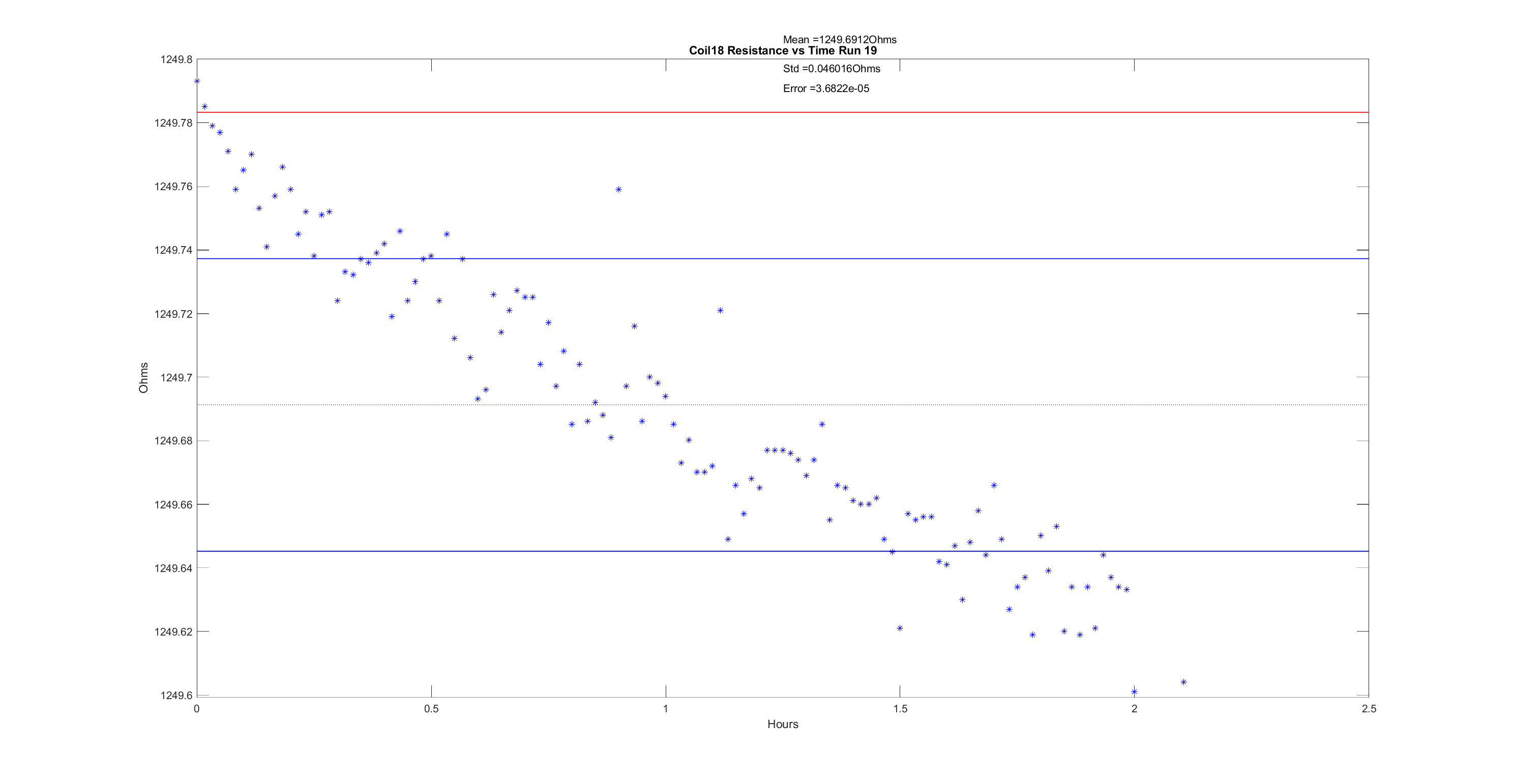
Task: Select the outlier point near 0.9 hours, 1249.76
Action: click(618, 190)
